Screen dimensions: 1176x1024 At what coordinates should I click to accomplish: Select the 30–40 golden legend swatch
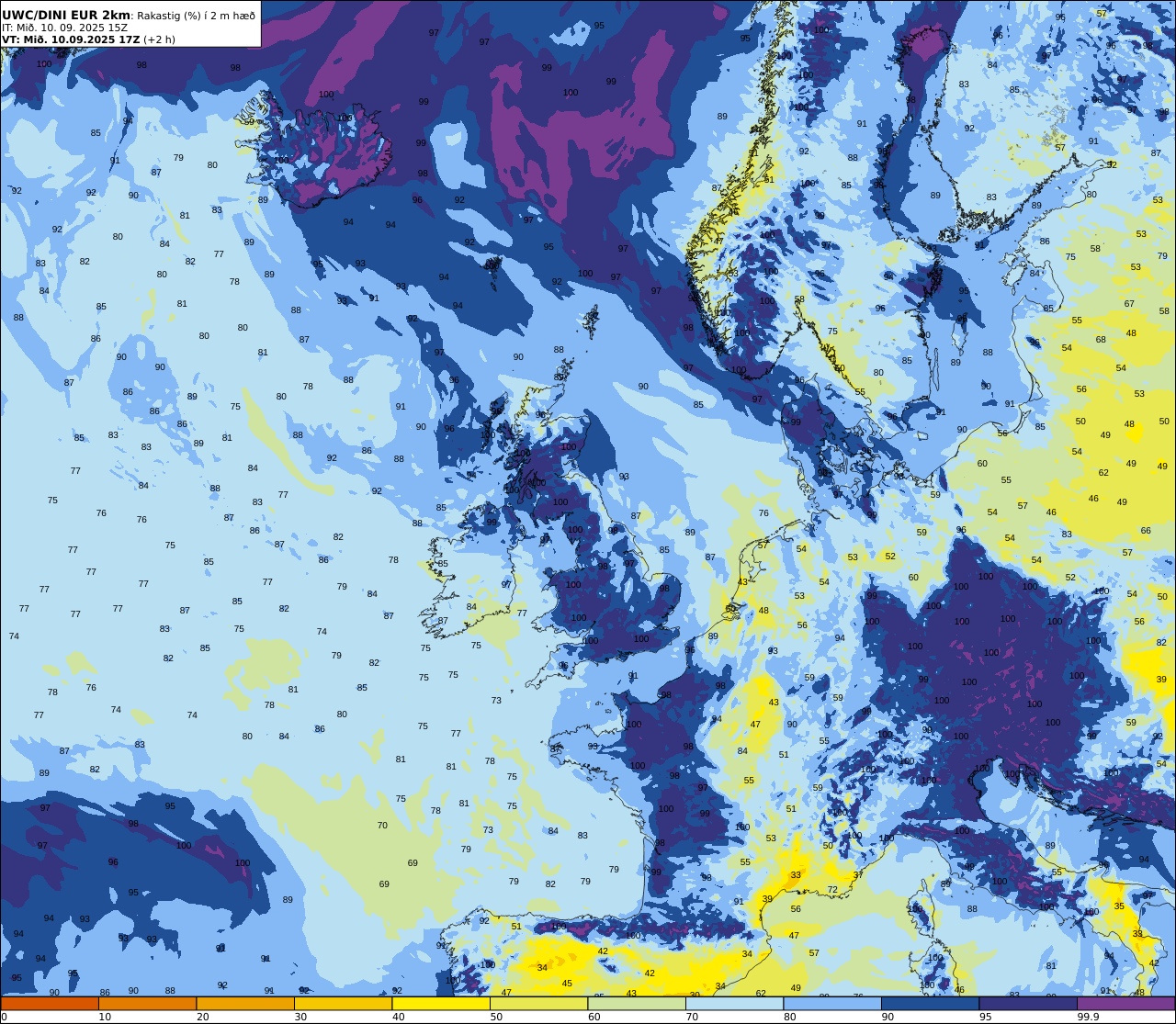344,1003
